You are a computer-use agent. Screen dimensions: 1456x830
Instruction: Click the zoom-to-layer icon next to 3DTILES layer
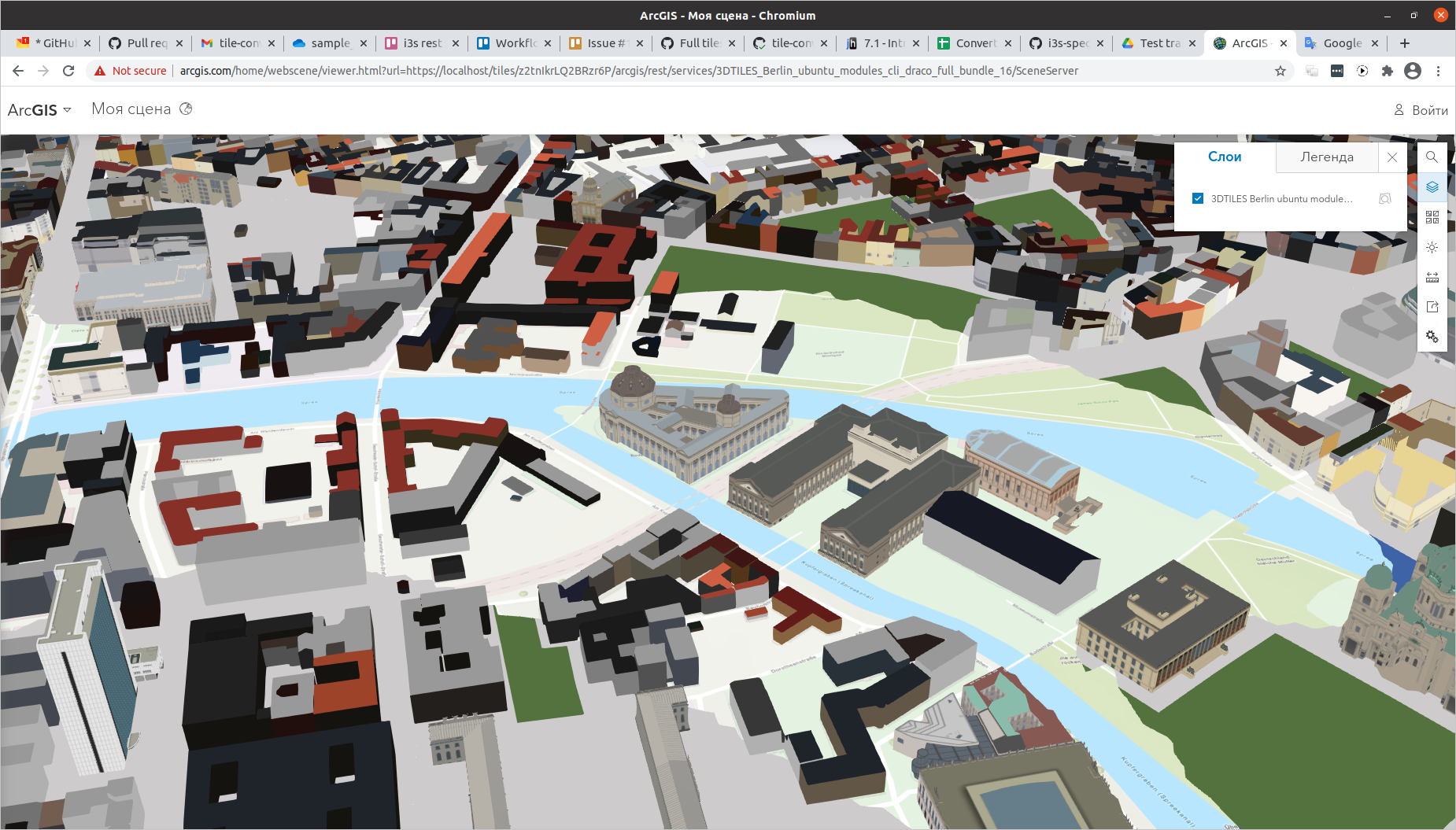1385,198
